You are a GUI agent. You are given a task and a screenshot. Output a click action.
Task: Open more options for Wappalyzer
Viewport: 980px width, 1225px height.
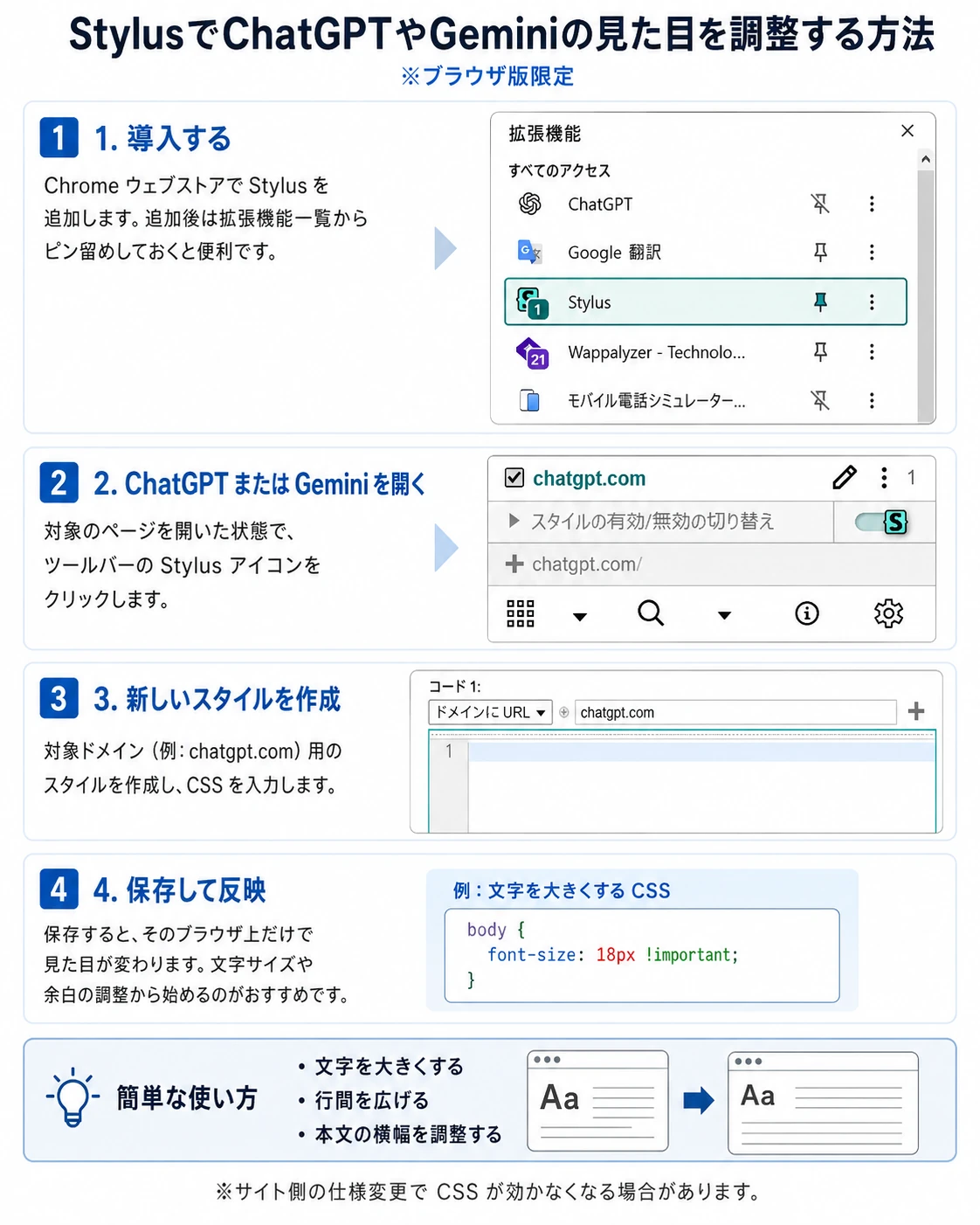[872, 352]
